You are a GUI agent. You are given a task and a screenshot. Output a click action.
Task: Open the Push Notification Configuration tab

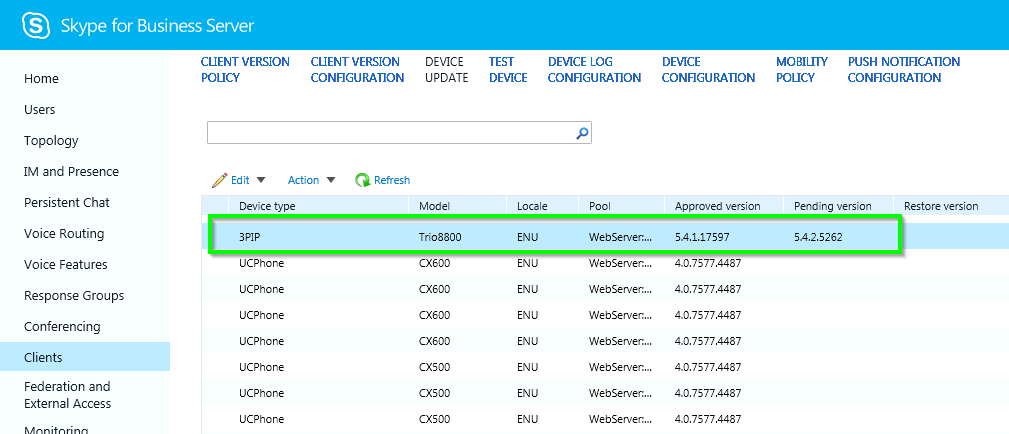tap(903, 70)
